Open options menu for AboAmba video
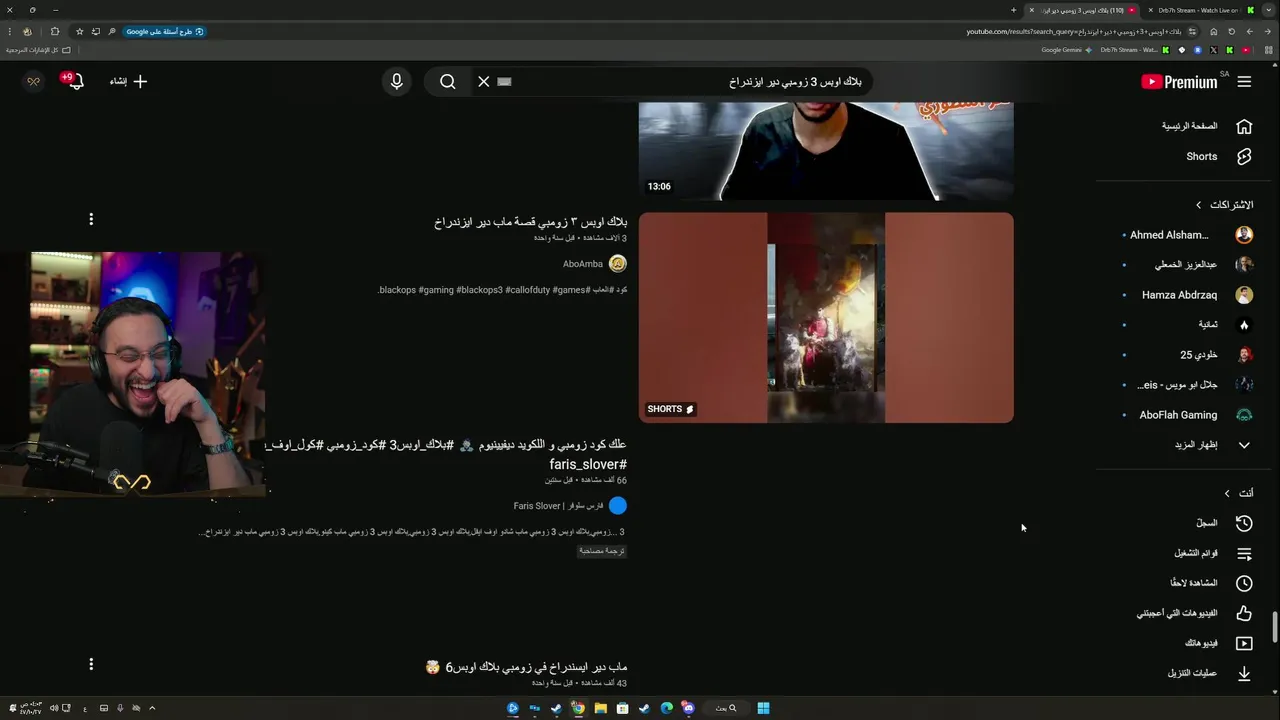 [x=91, y=219]
